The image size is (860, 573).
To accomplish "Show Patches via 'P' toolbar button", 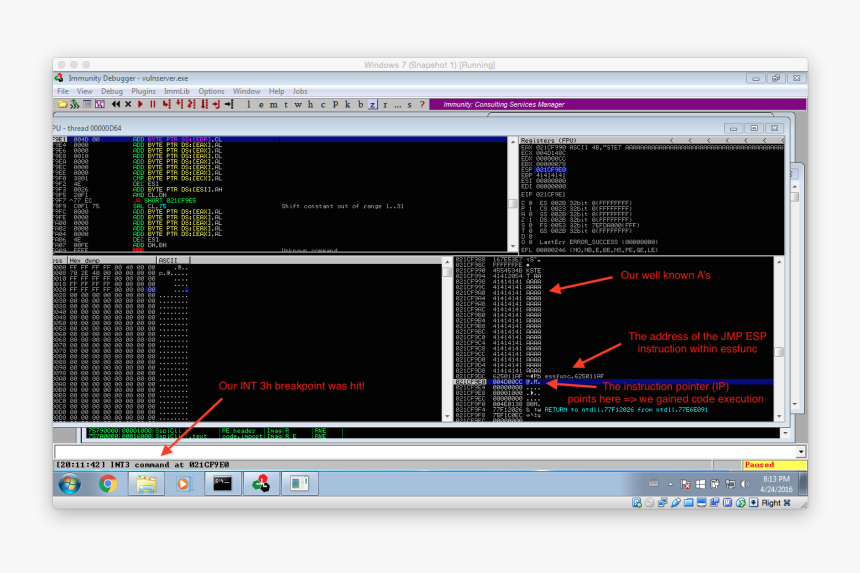I will (x=335, y=104).
